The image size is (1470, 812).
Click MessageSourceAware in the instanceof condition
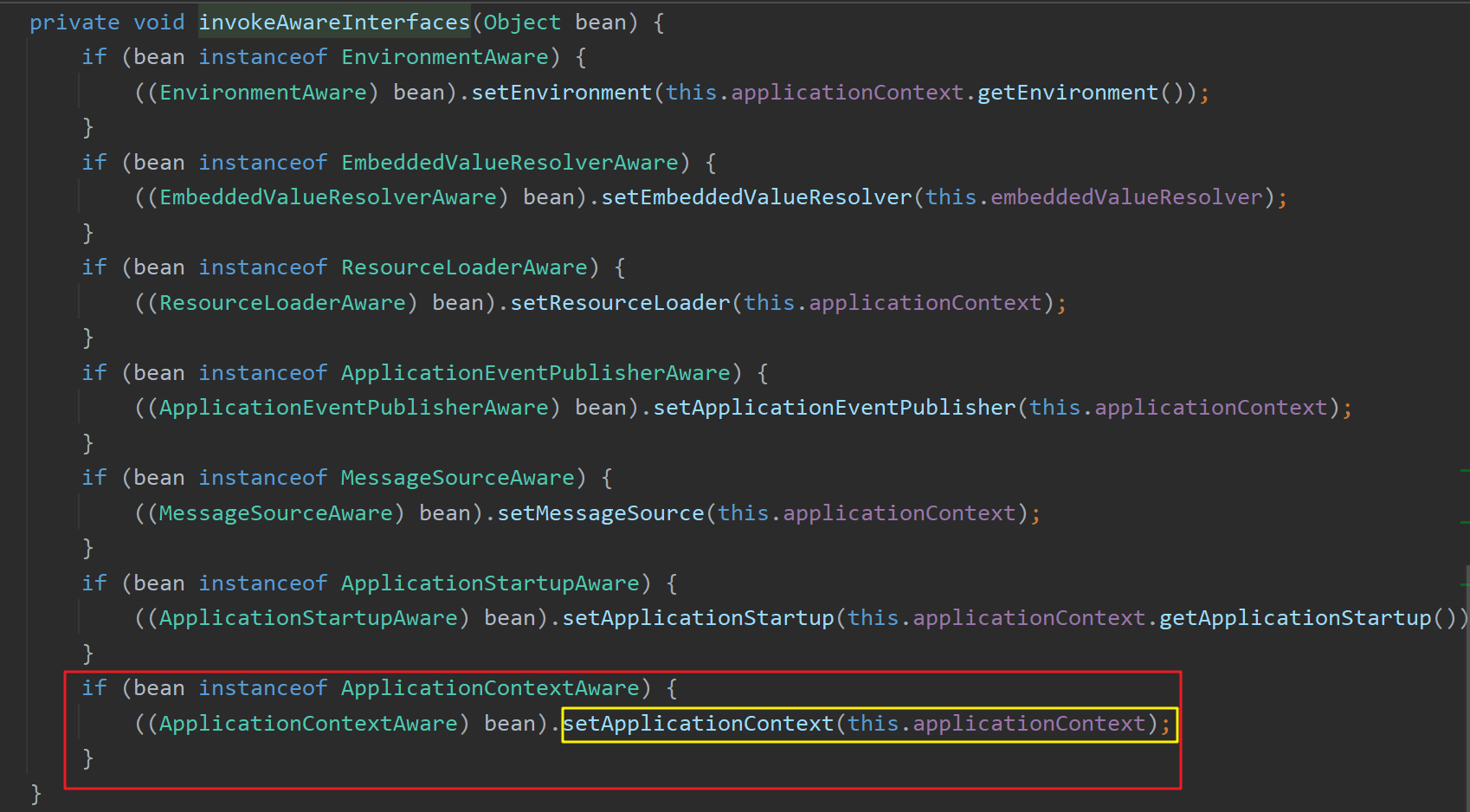[458, 478]
